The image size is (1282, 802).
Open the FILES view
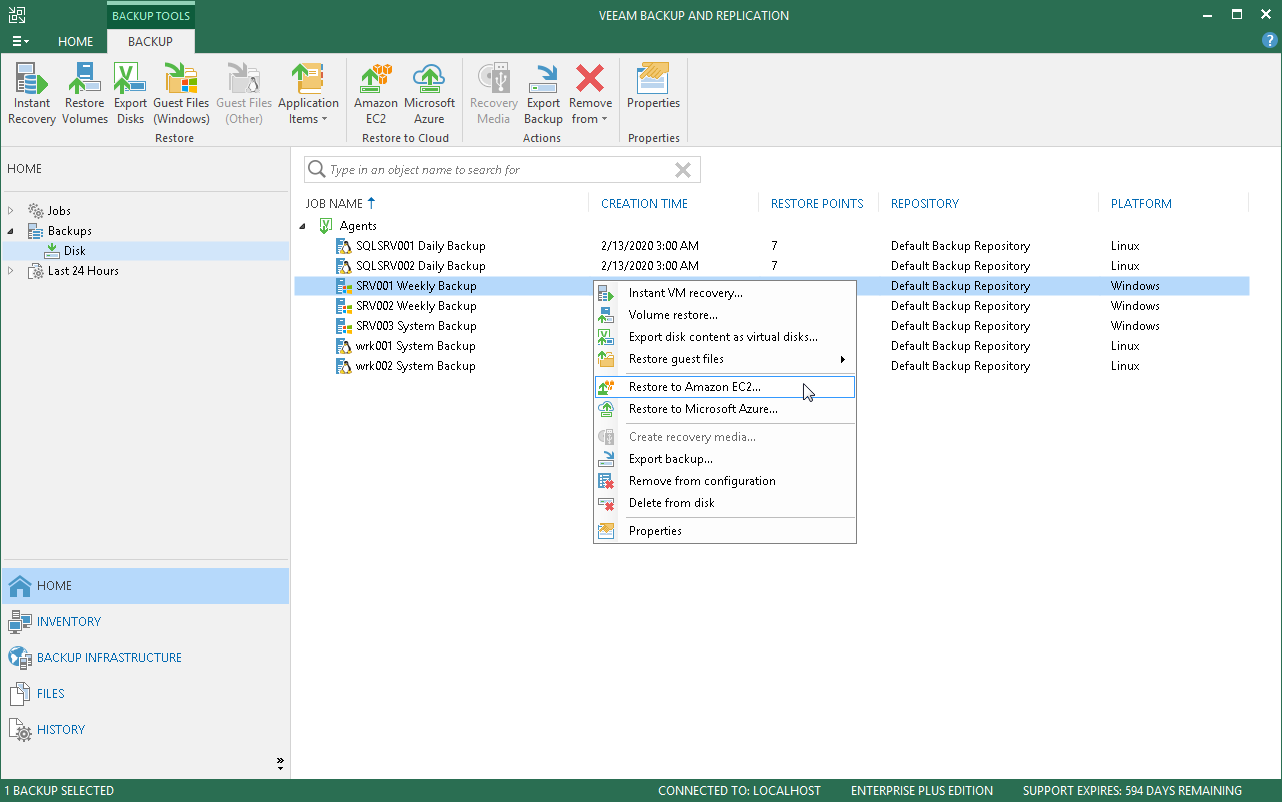point(145,694)
